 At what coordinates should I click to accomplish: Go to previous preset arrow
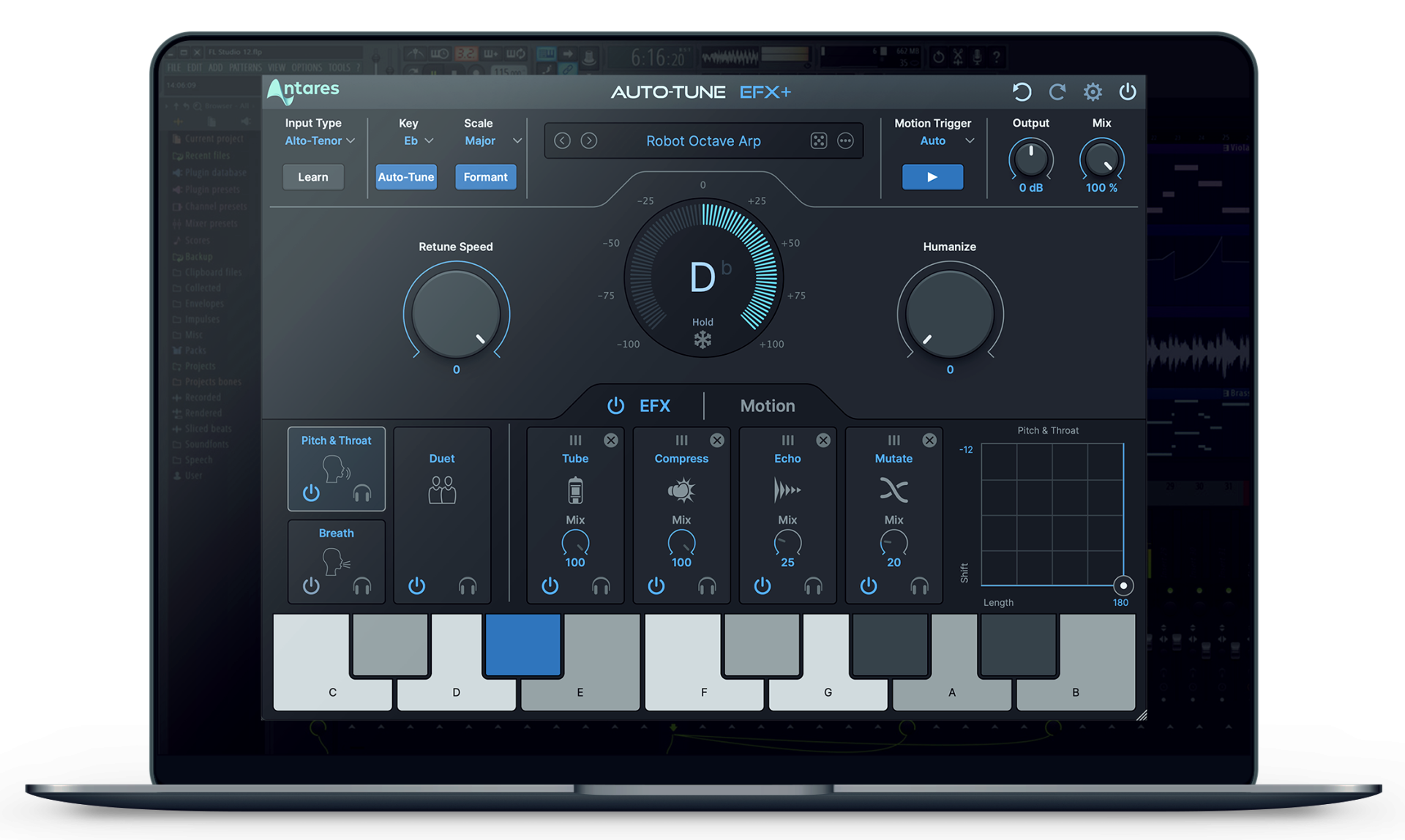[x=562, y=140]
